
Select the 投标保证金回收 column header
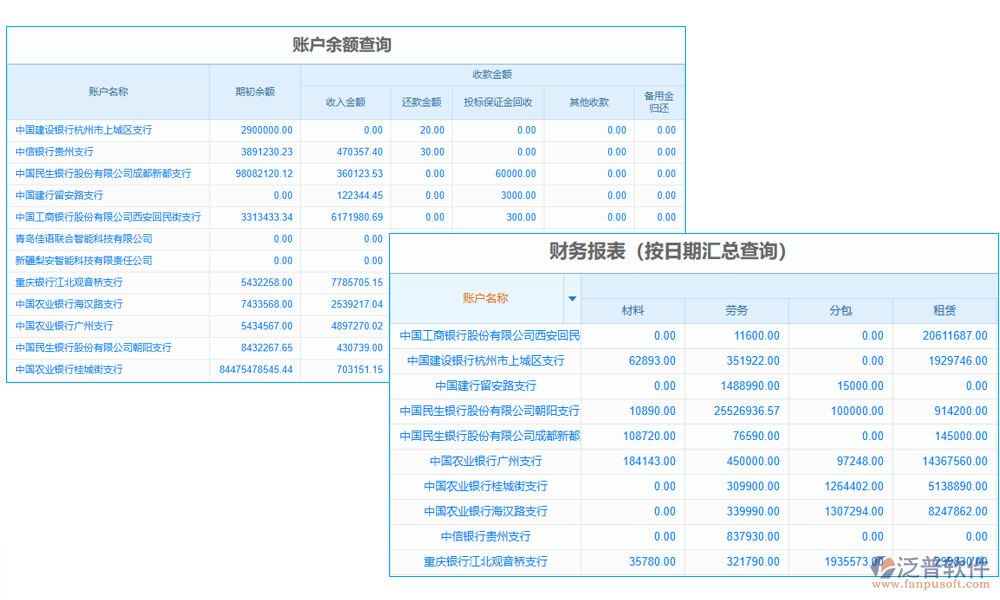click(497, 102)
